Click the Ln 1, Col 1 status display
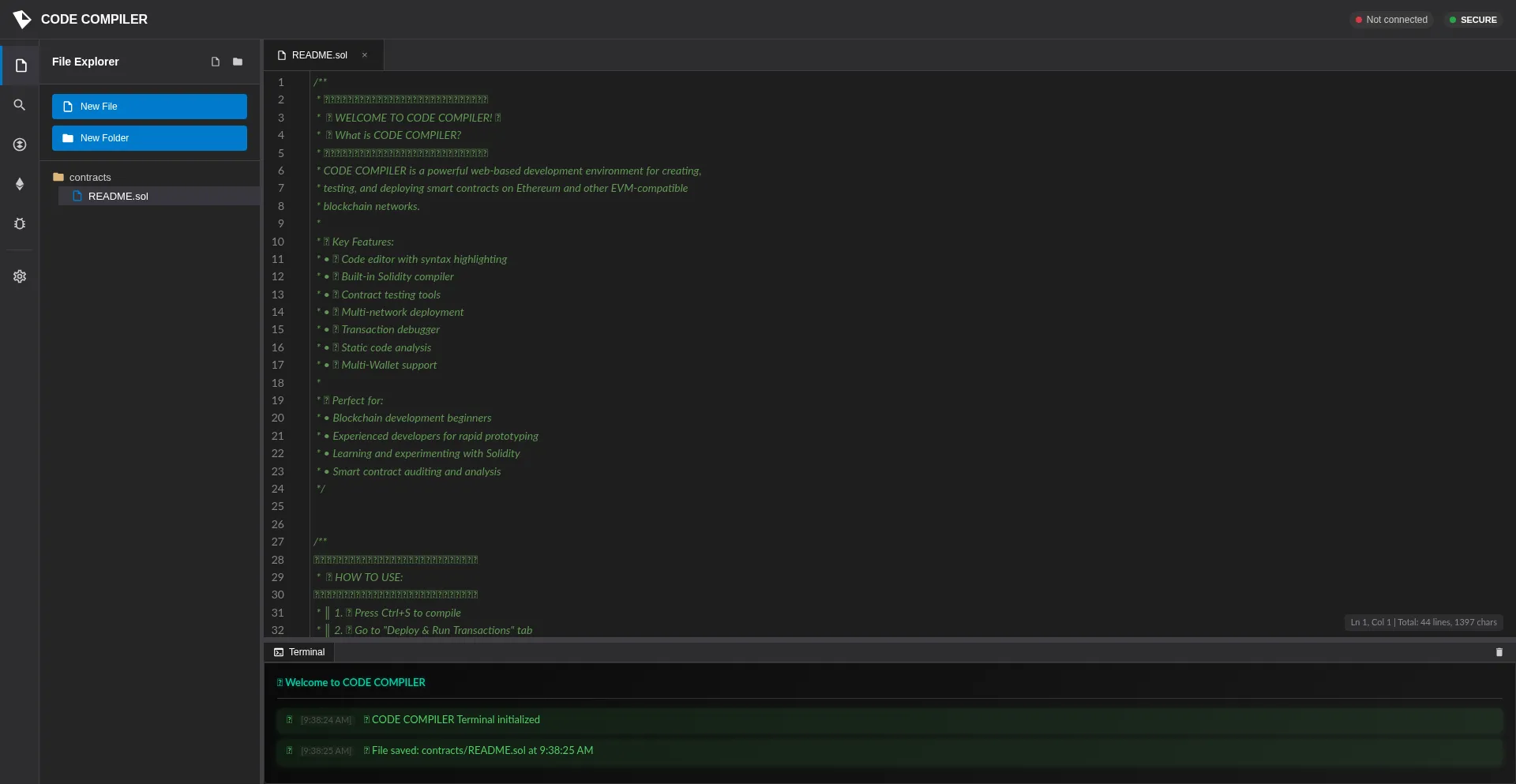 (x=1423, y=622)
